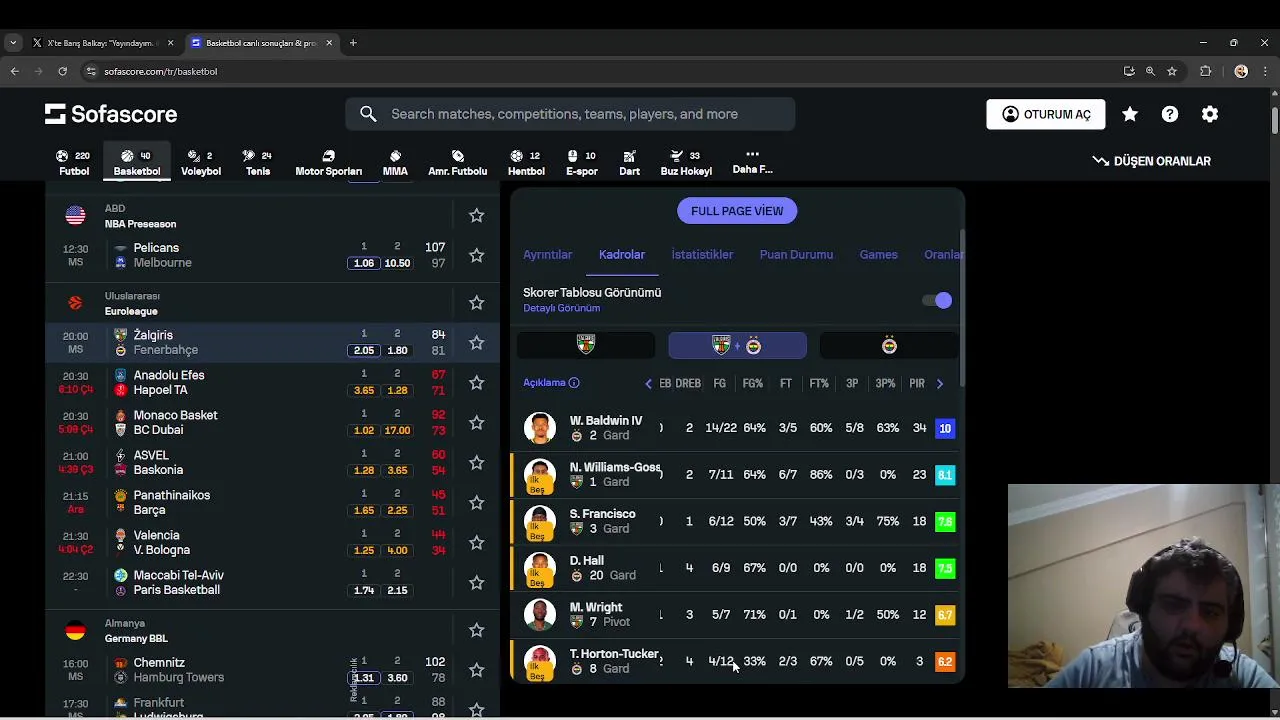
Task: Focus the Sofascore search field
Action: point(570,114)
